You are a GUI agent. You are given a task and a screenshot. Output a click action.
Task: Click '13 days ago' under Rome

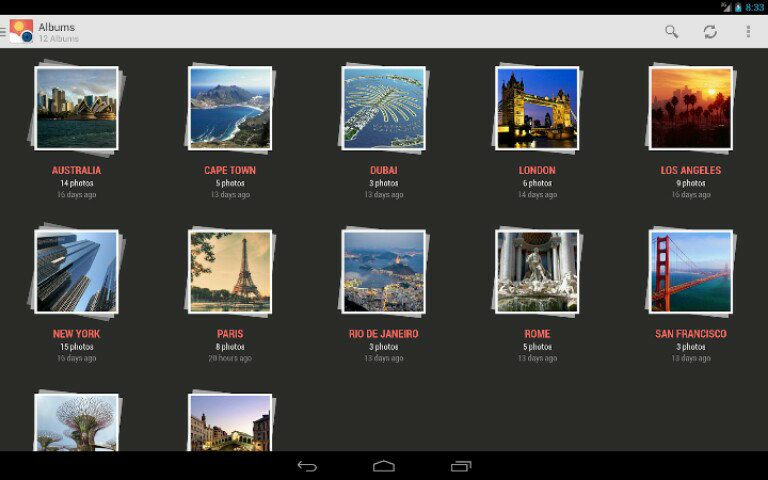point(537,359)
